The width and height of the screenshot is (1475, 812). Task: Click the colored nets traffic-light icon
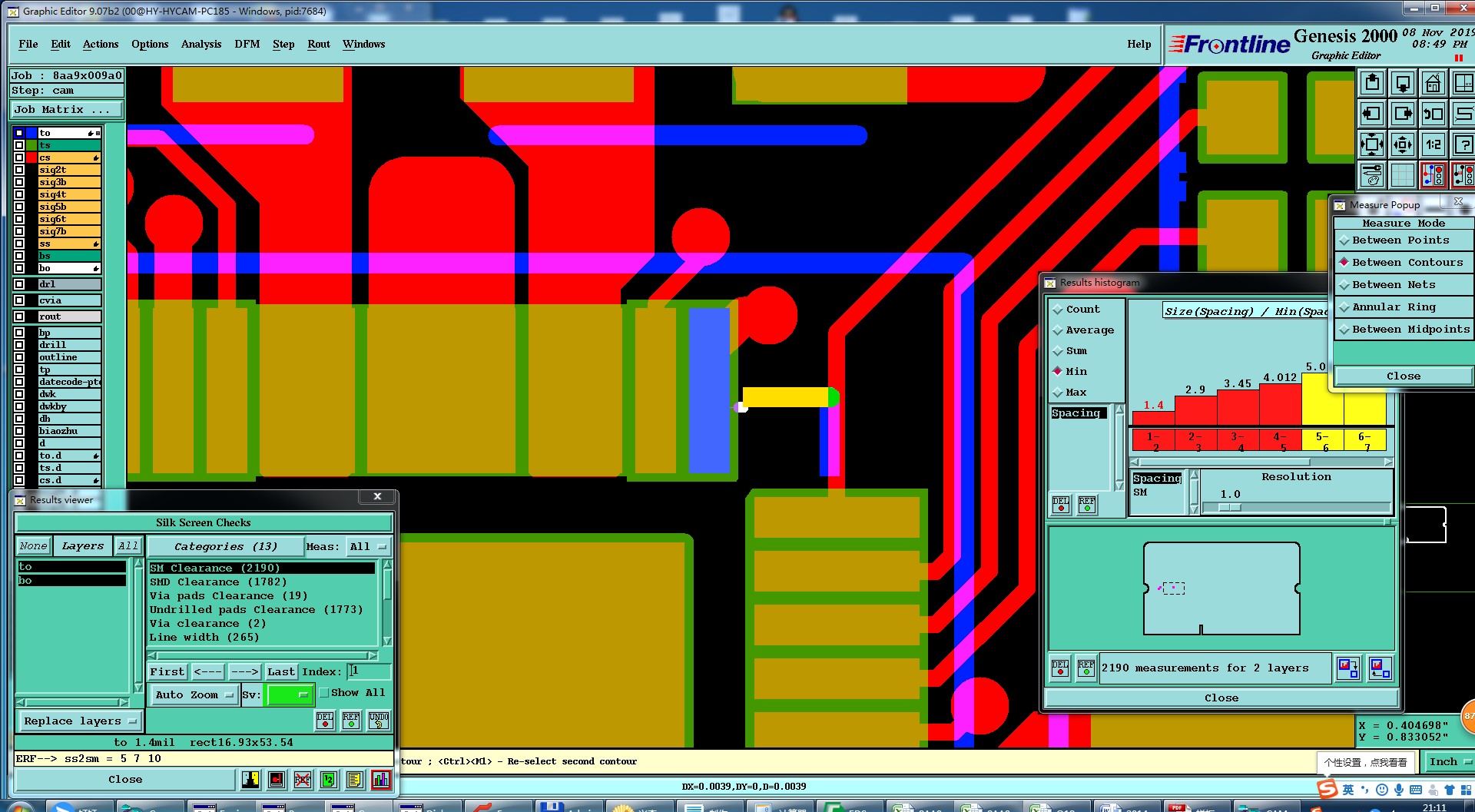pyautogui.click(x=1434, y=175)
